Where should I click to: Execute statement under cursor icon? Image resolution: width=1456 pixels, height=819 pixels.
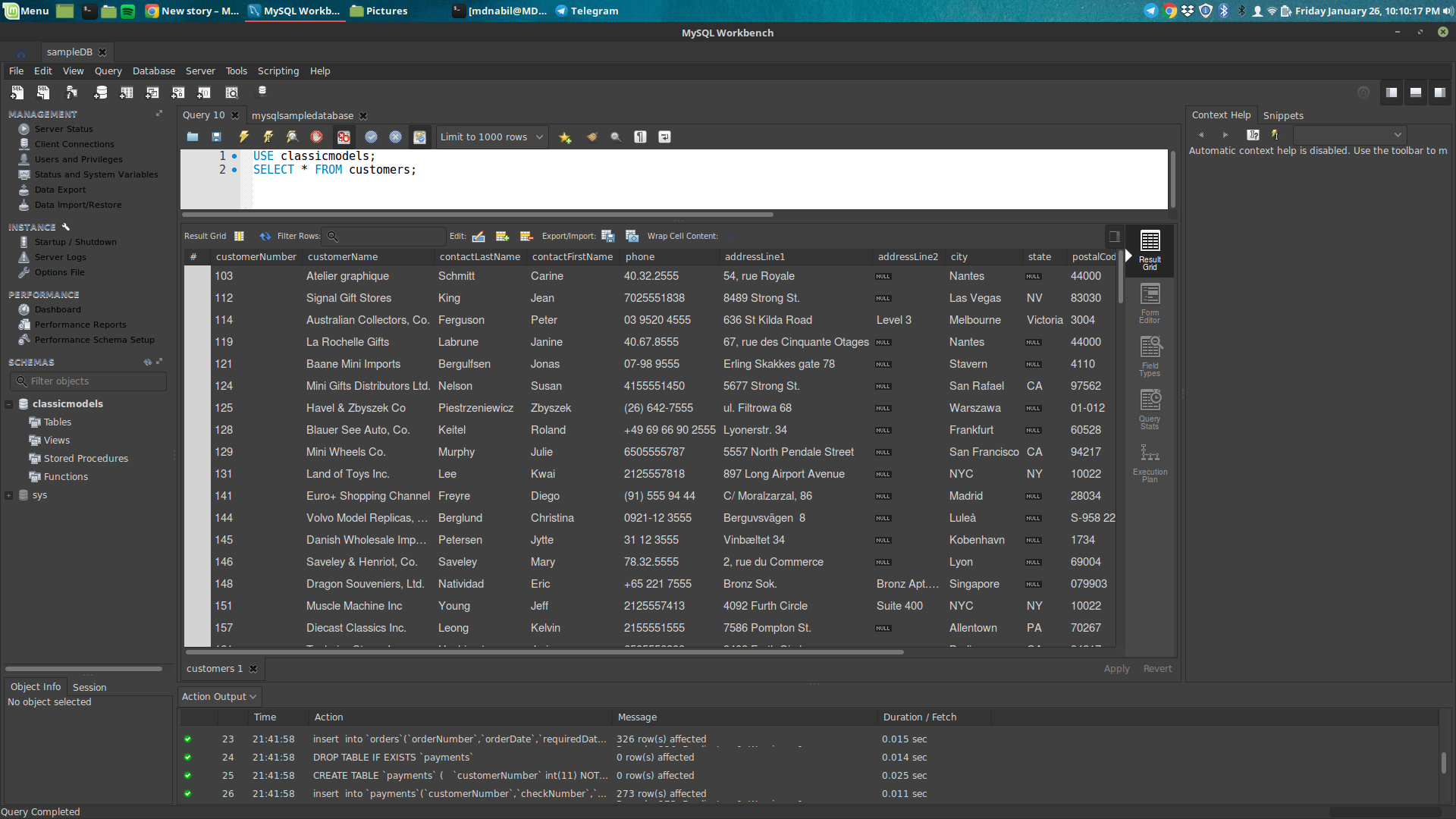pos(268,137)
